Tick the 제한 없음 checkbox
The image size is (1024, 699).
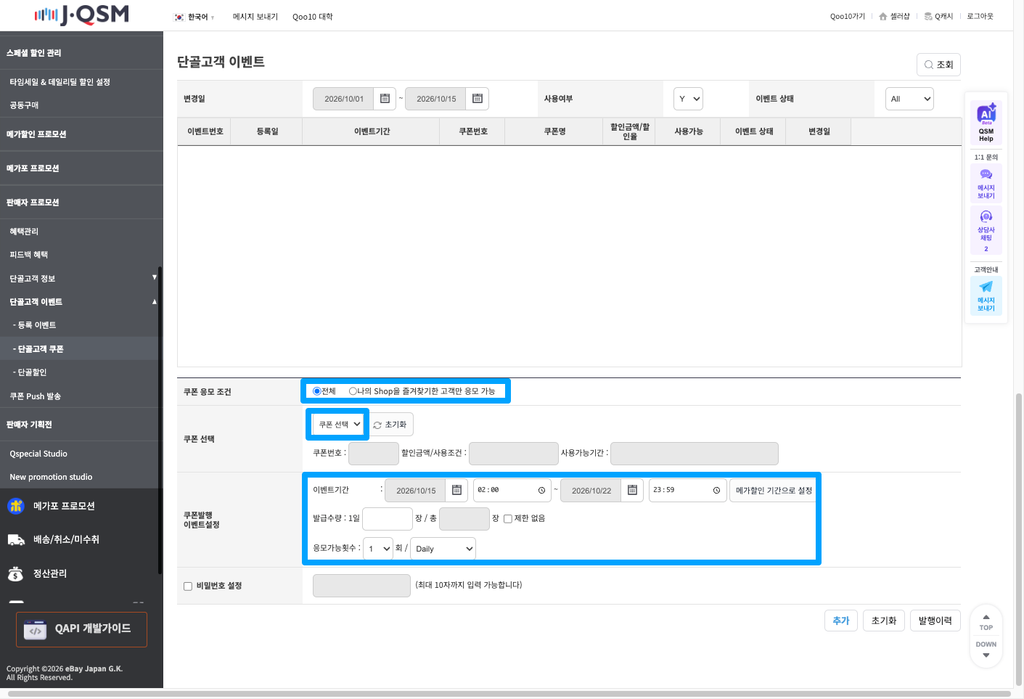tap(507, 519)
